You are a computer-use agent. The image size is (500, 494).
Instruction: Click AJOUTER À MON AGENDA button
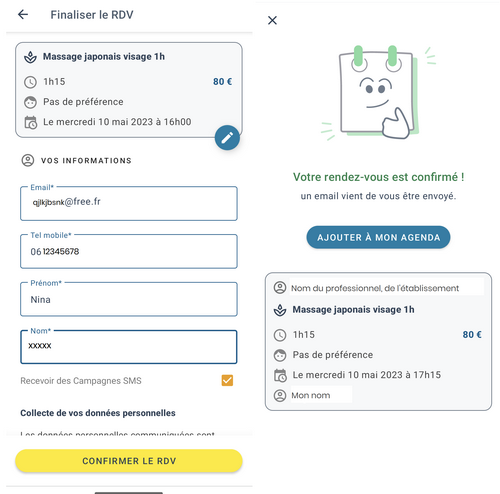(x=378, y=237)
